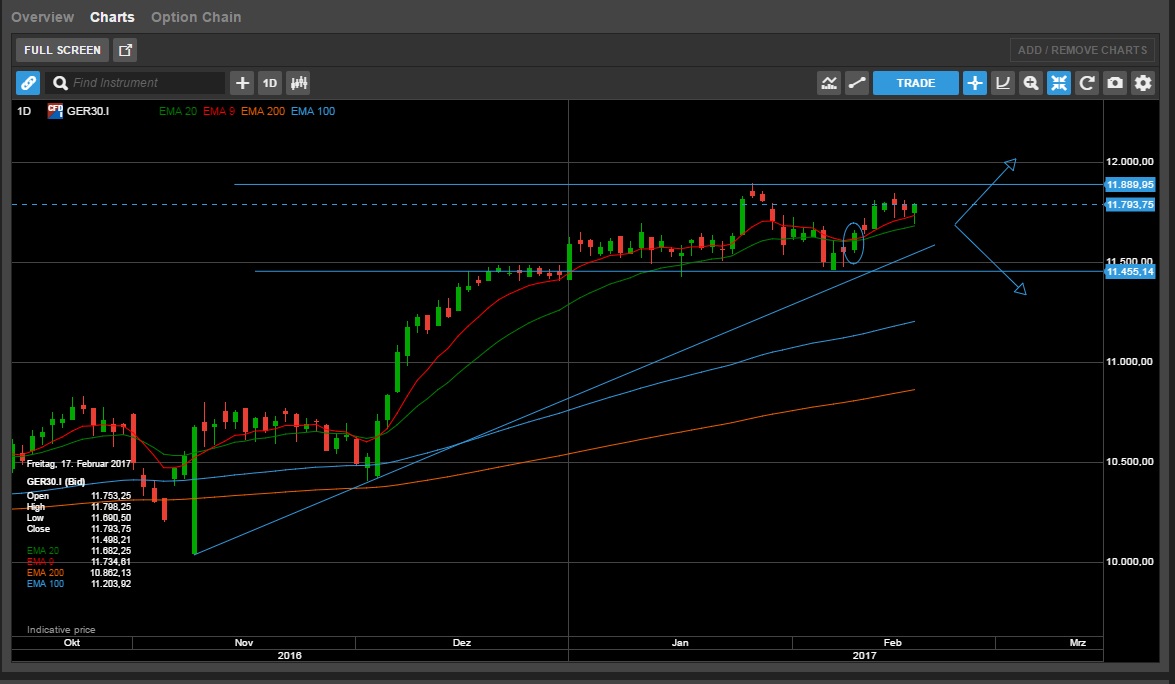Click the 11.793,75 current price tag

coord(1129,205)
